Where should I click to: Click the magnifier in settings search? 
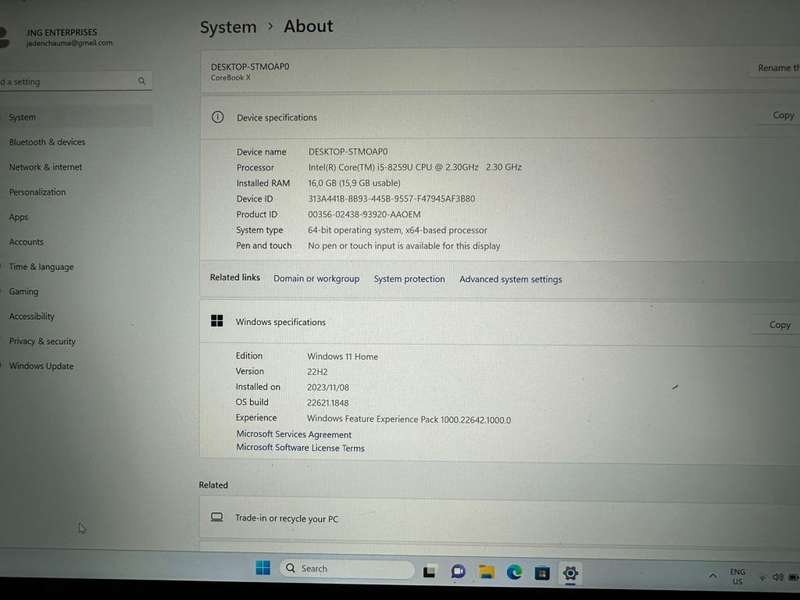[x=141, y=81]
